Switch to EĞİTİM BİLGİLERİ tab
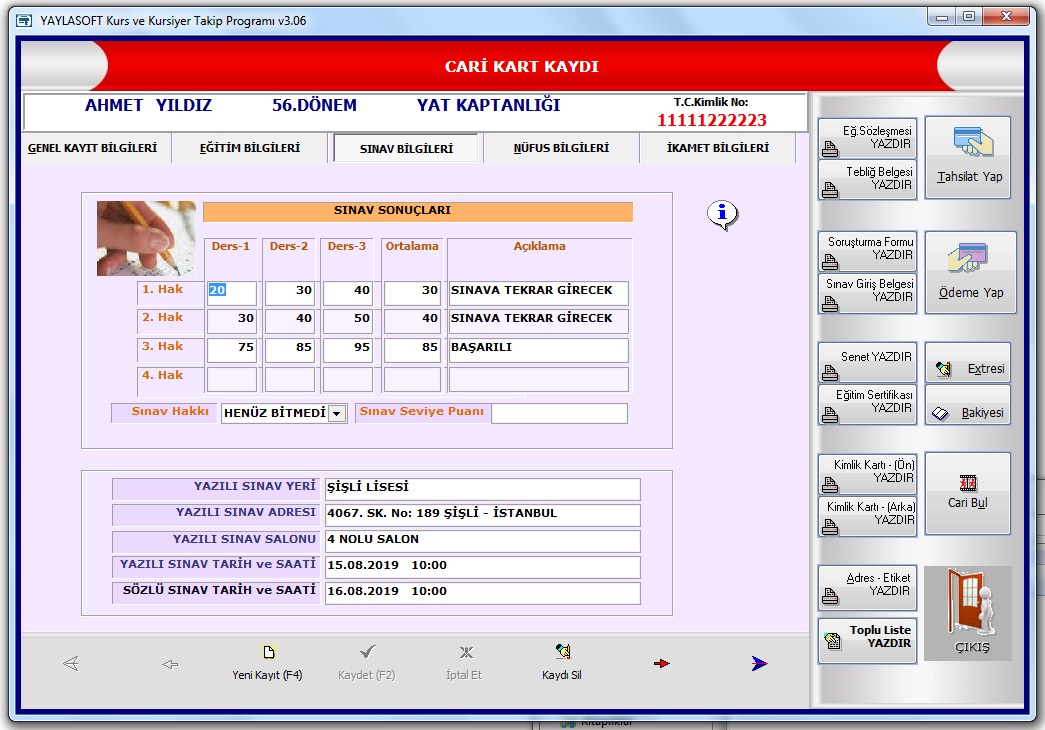 tap(250, 148)
